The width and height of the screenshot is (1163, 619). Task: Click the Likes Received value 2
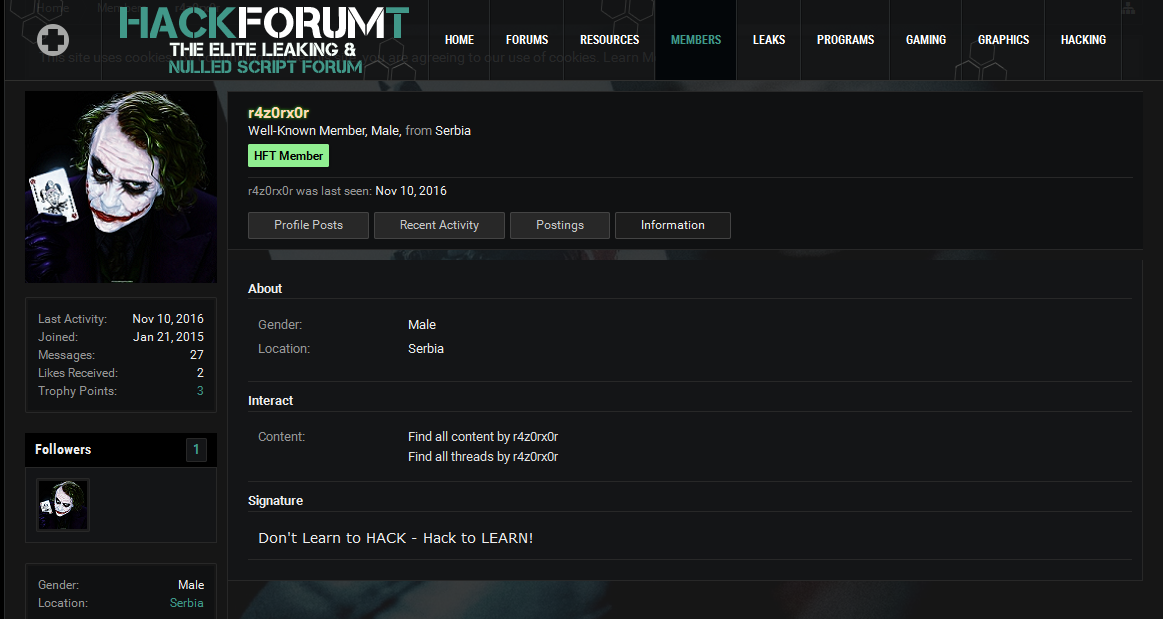(x=200, y=373)
